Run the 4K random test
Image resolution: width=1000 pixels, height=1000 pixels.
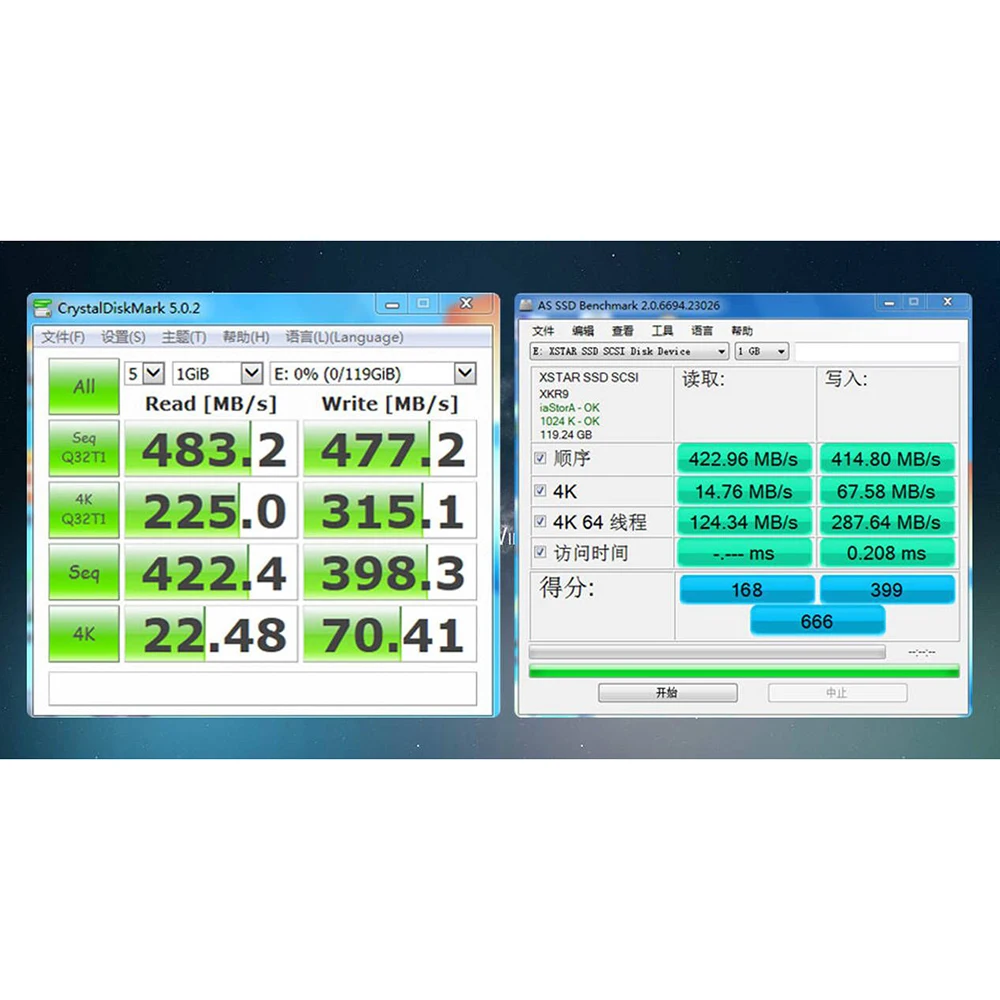83,633
